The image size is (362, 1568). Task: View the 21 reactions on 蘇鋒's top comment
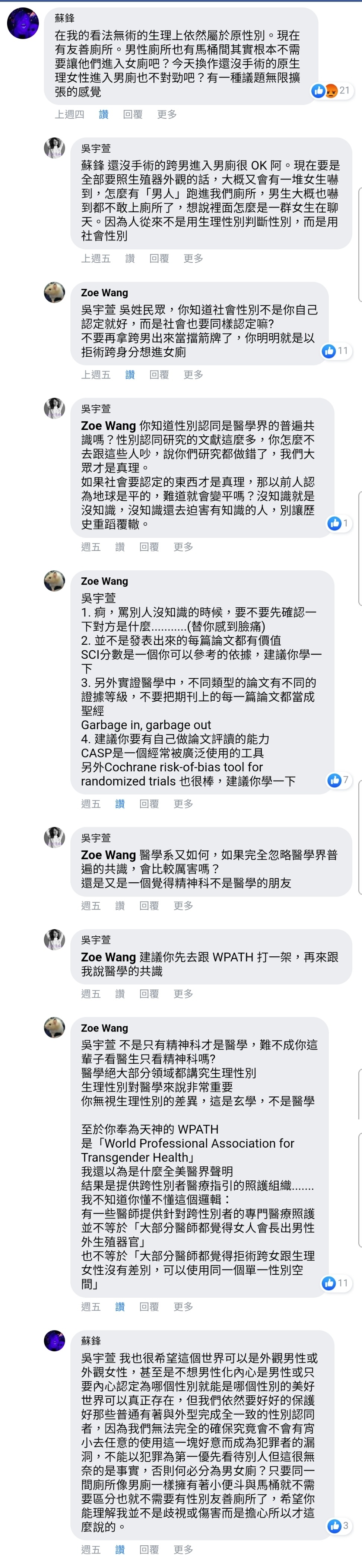pyautogui.click(x=331, y=91)
